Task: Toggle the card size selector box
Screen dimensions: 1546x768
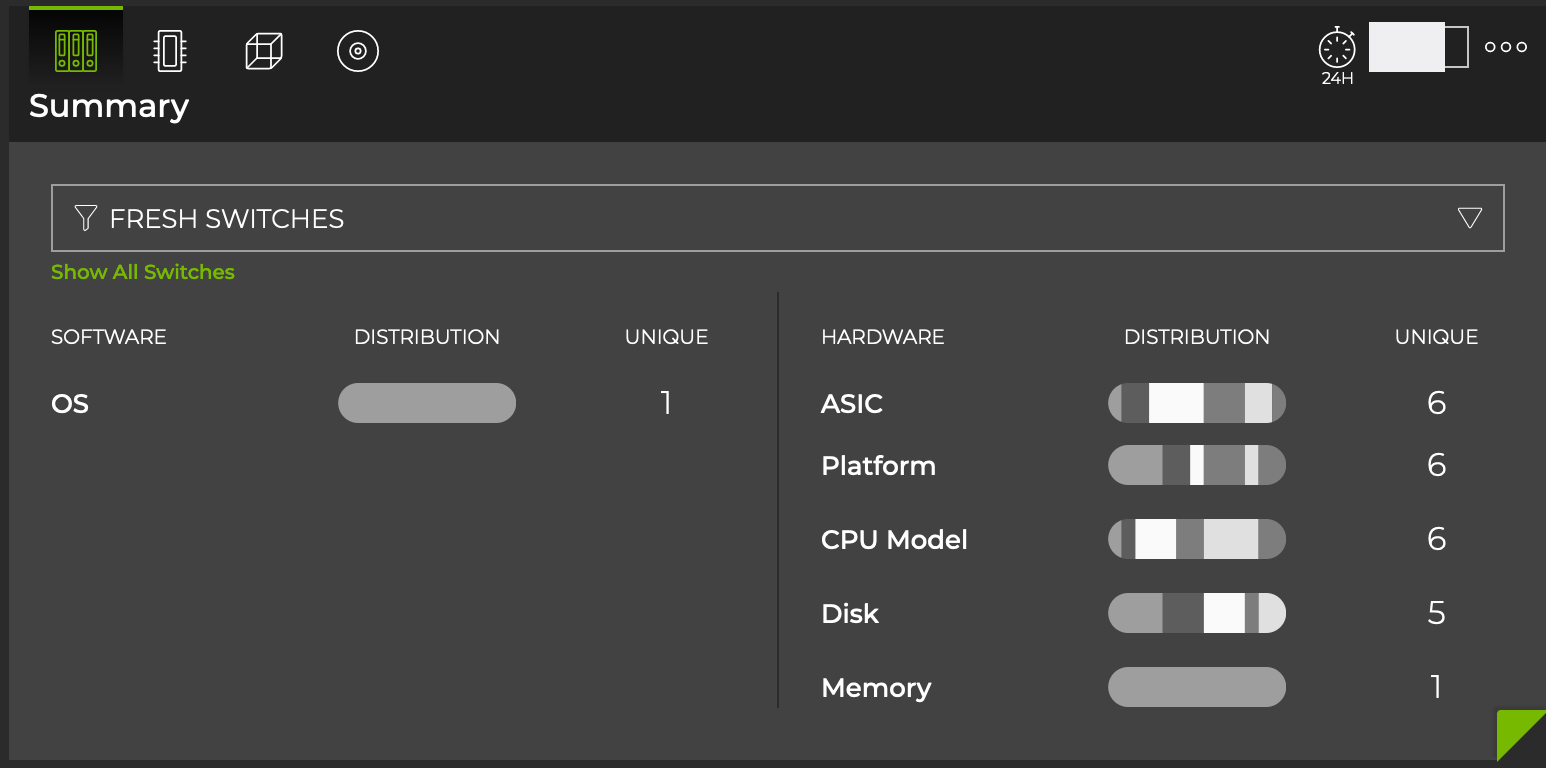Action: [1418, 47]
